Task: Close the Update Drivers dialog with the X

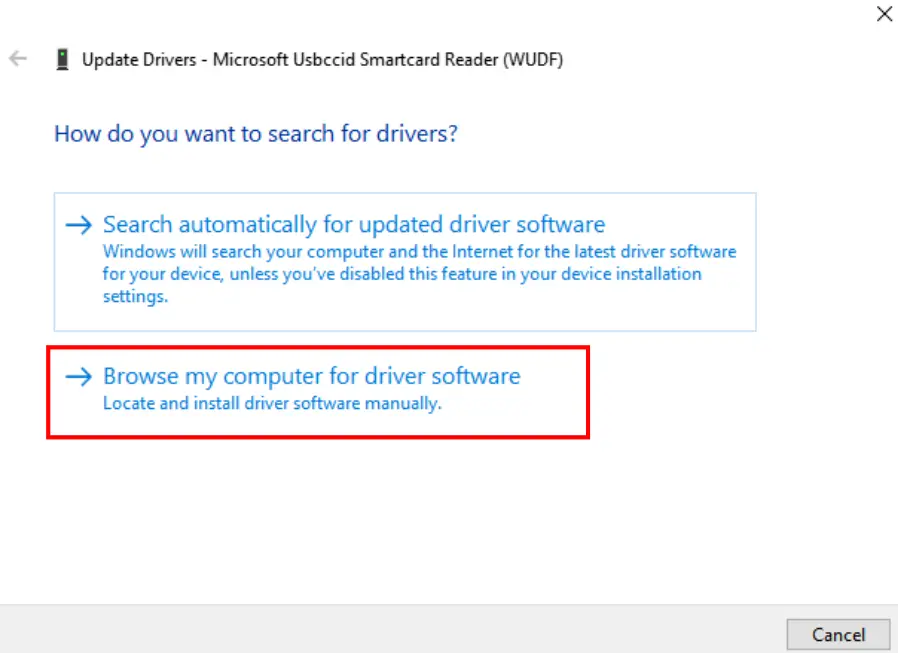Action: pyautogui.click(x=884, y=14)
